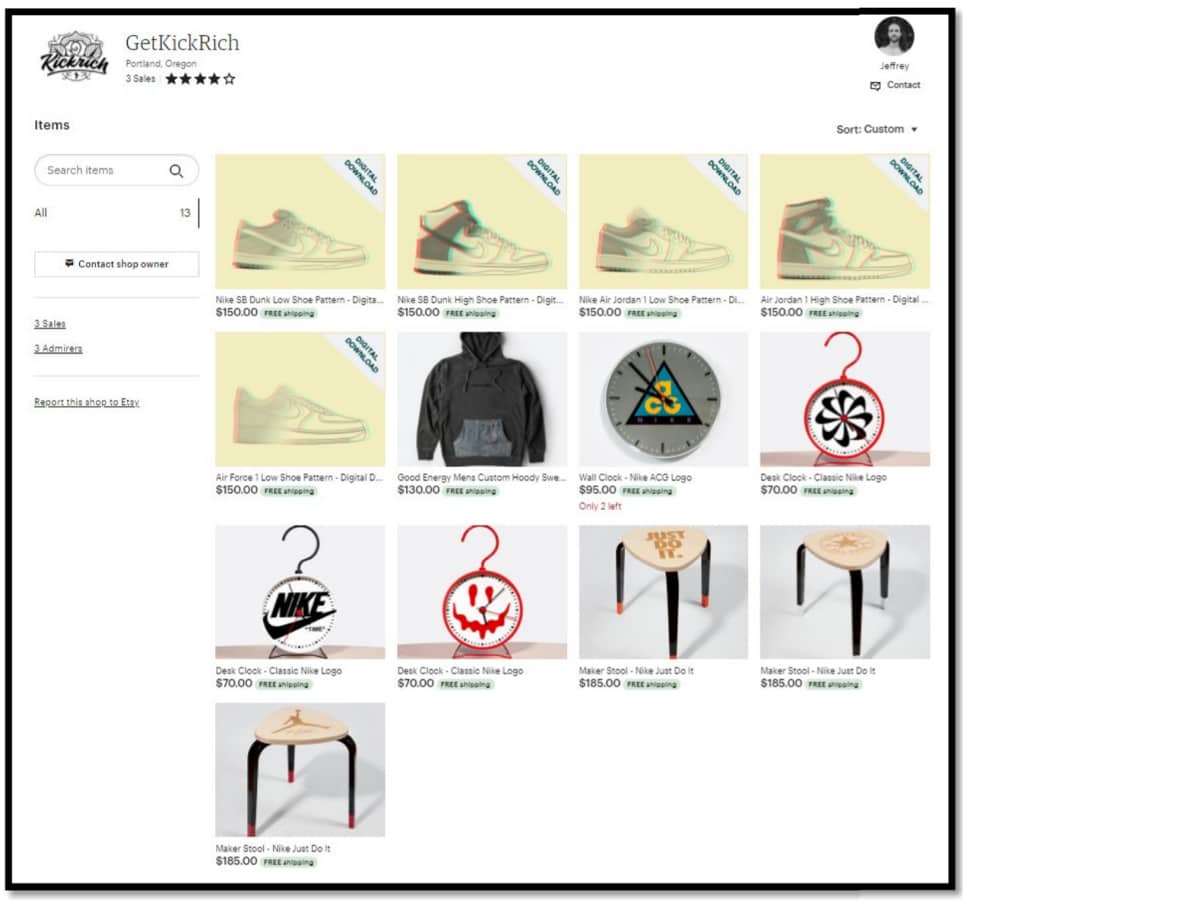The width and height of the screenshot is (1200, 900).
Task: Click the Digital Download badge on Air Force 1
Action: 359,355
